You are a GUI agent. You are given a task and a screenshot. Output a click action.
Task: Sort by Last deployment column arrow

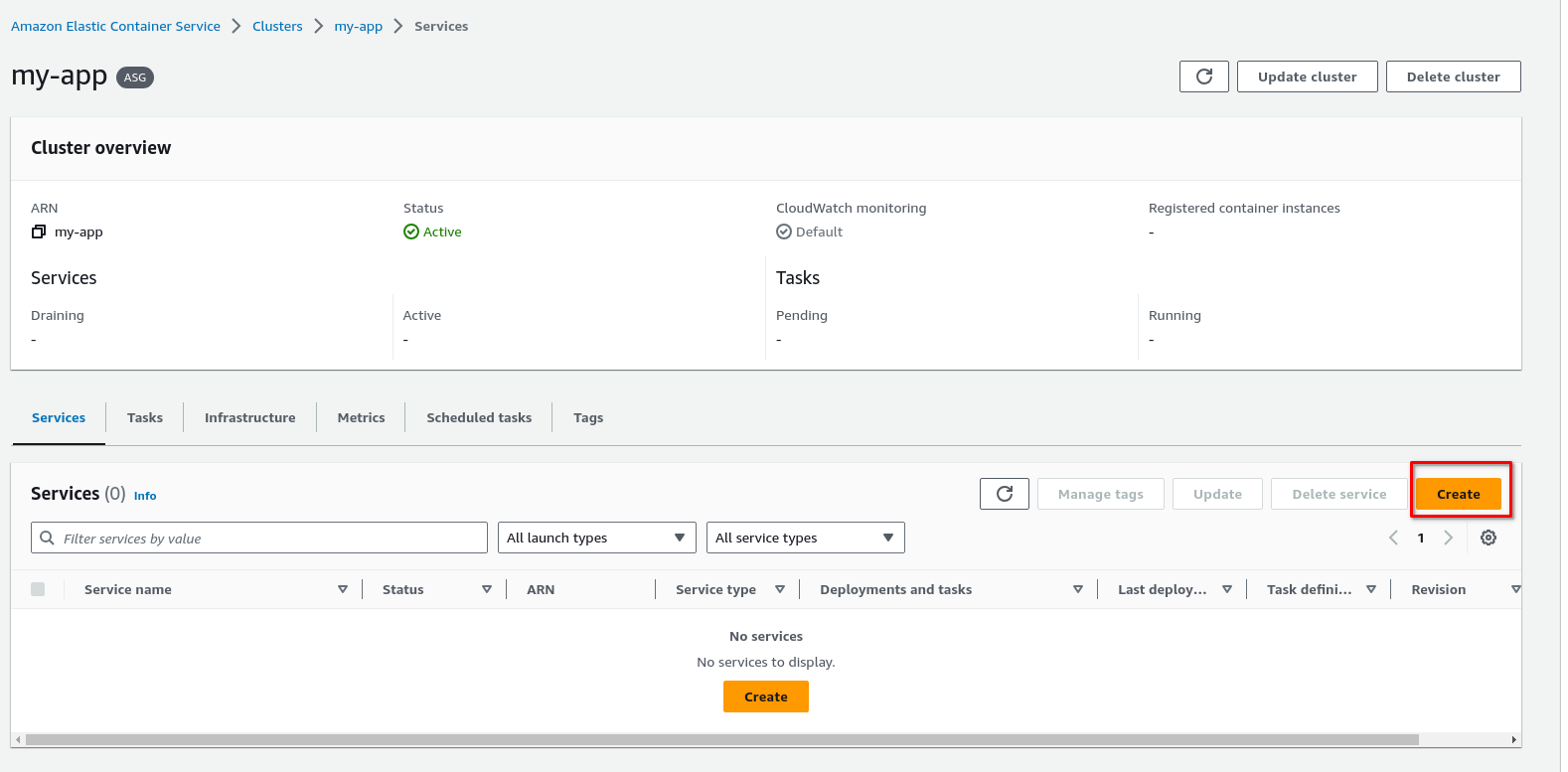pos(1227,589)
